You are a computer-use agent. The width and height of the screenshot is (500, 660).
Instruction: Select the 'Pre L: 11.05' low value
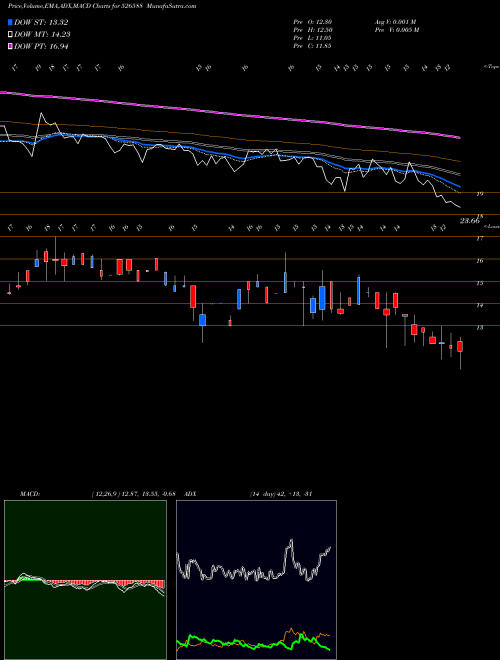click(313, 38)
